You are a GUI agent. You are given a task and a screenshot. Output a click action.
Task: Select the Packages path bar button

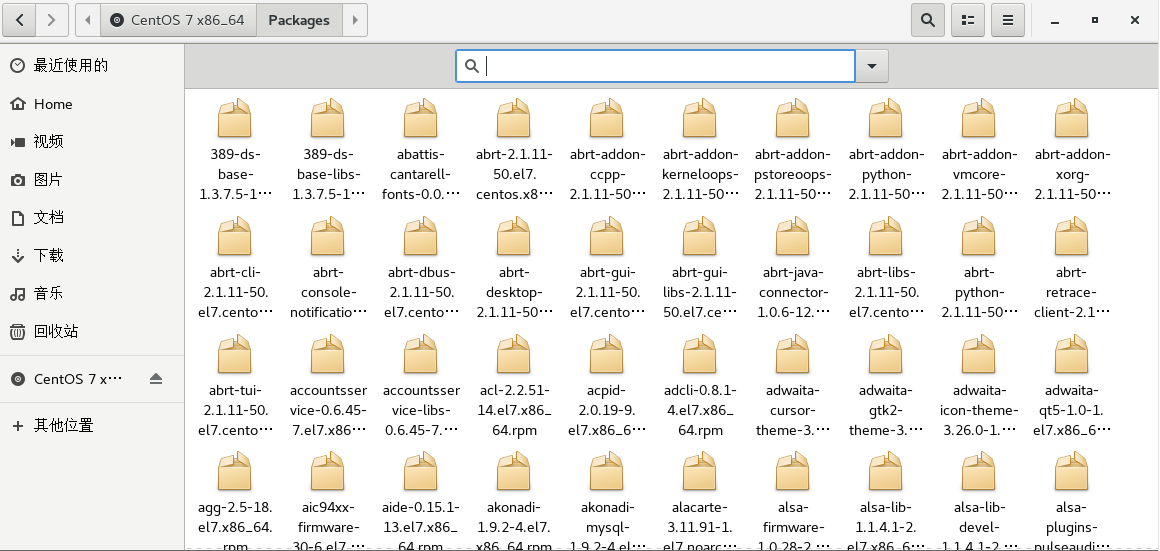click(299, 20)
